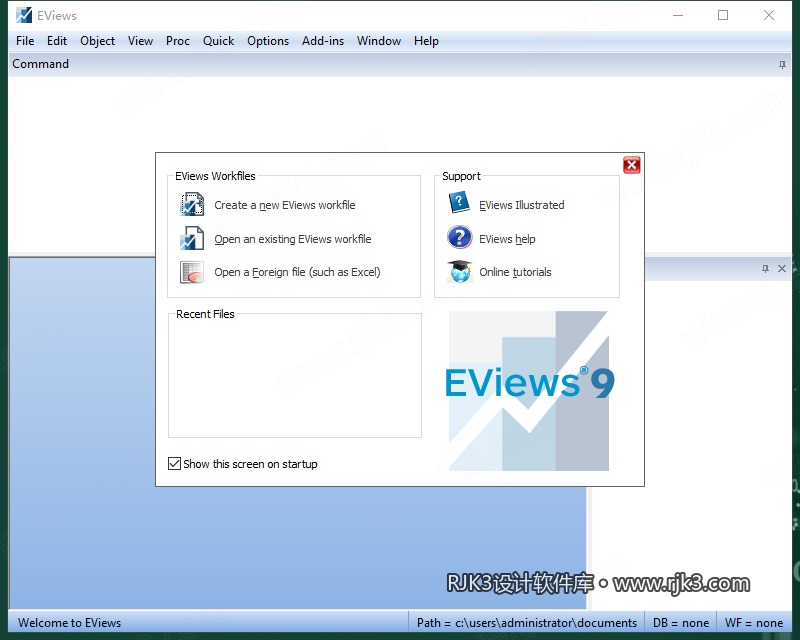Open the Online tutorials link

click(515, 273)
